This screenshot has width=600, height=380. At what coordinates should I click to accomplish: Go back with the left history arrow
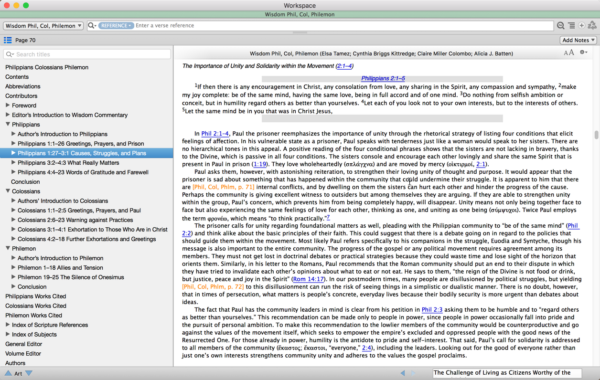click(403, 373)
